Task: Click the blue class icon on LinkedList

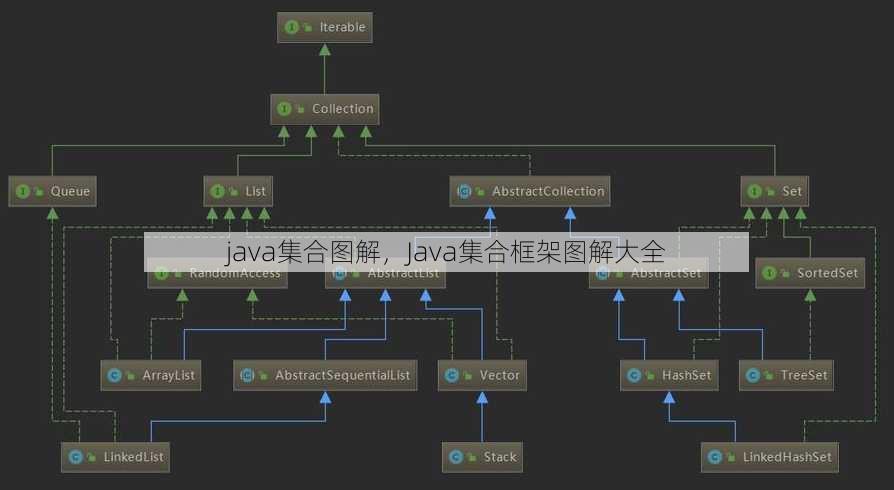Action: click(75, 457)
